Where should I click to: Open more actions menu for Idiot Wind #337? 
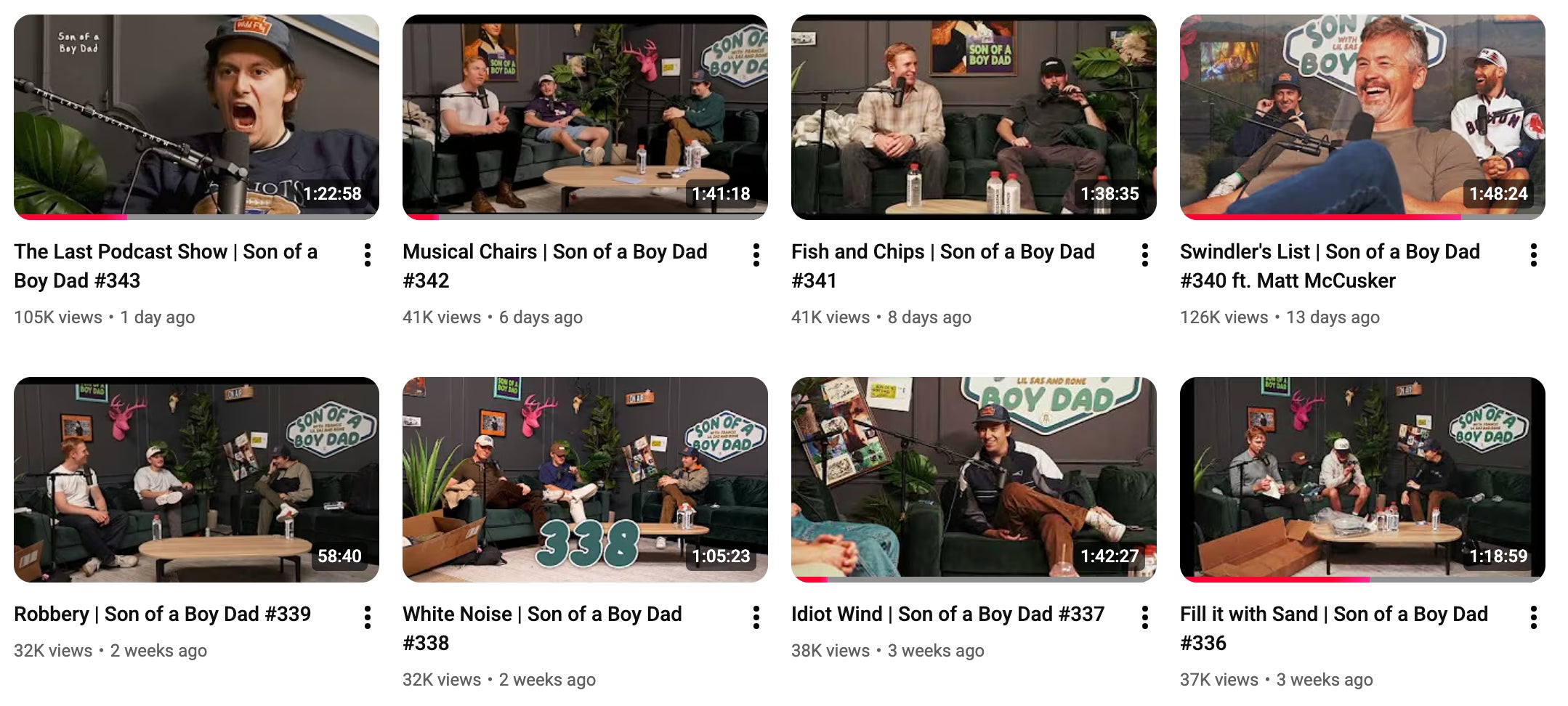click(1145, 617)
